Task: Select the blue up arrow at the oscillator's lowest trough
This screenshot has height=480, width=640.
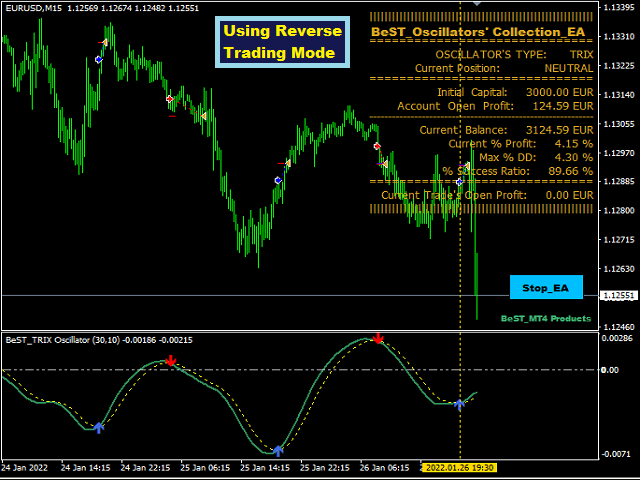Action: coord(277,450)
